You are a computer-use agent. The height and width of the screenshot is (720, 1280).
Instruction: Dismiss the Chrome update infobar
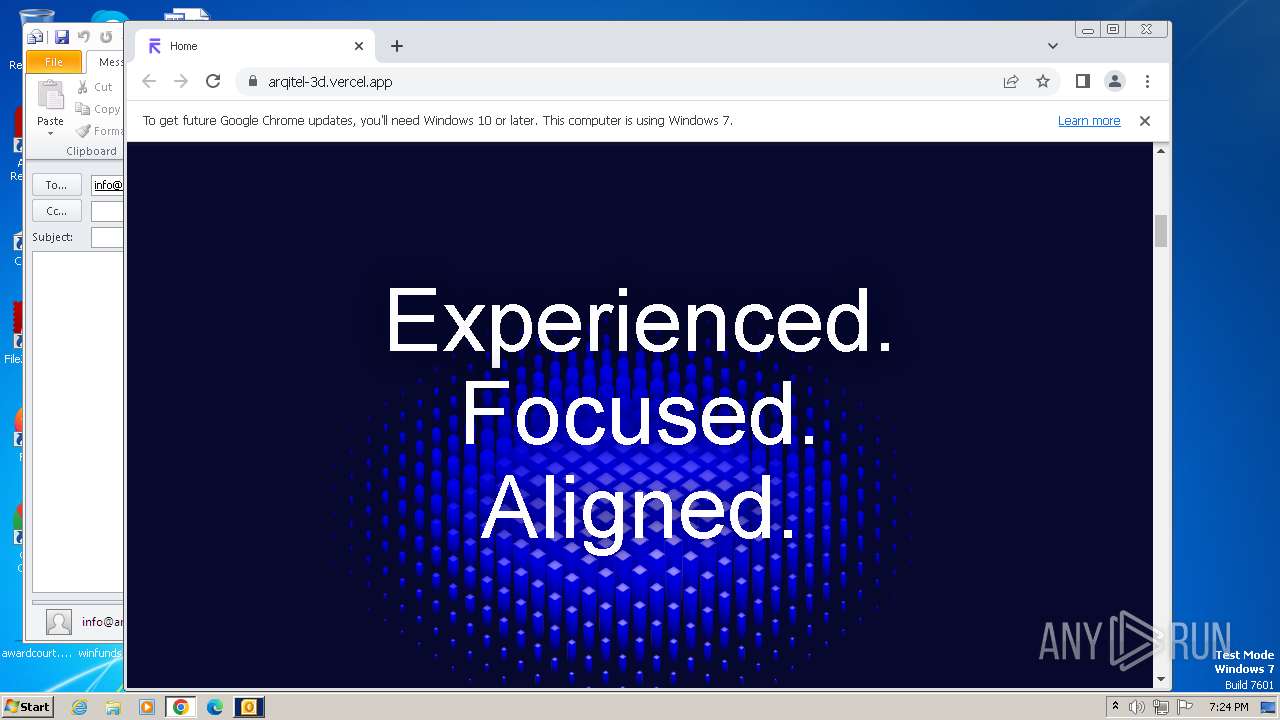(1145, 121)
